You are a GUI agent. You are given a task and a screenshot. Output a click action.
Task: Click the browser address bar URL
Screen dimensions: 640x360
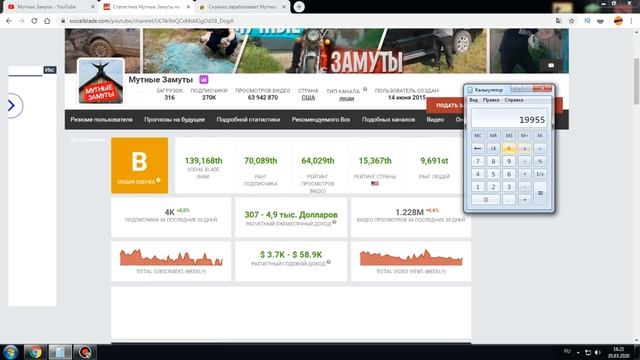(151, 21)
